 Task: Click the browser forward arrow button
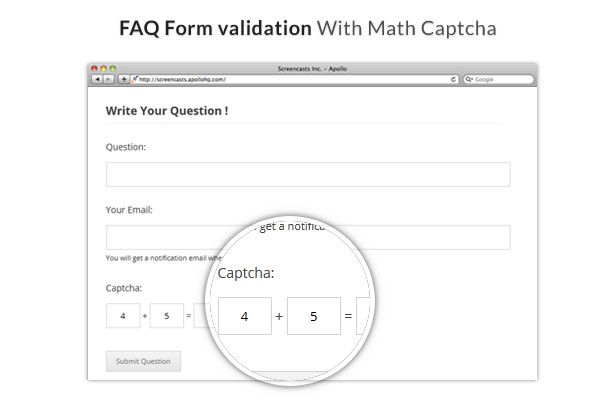(x=108, y=79)
